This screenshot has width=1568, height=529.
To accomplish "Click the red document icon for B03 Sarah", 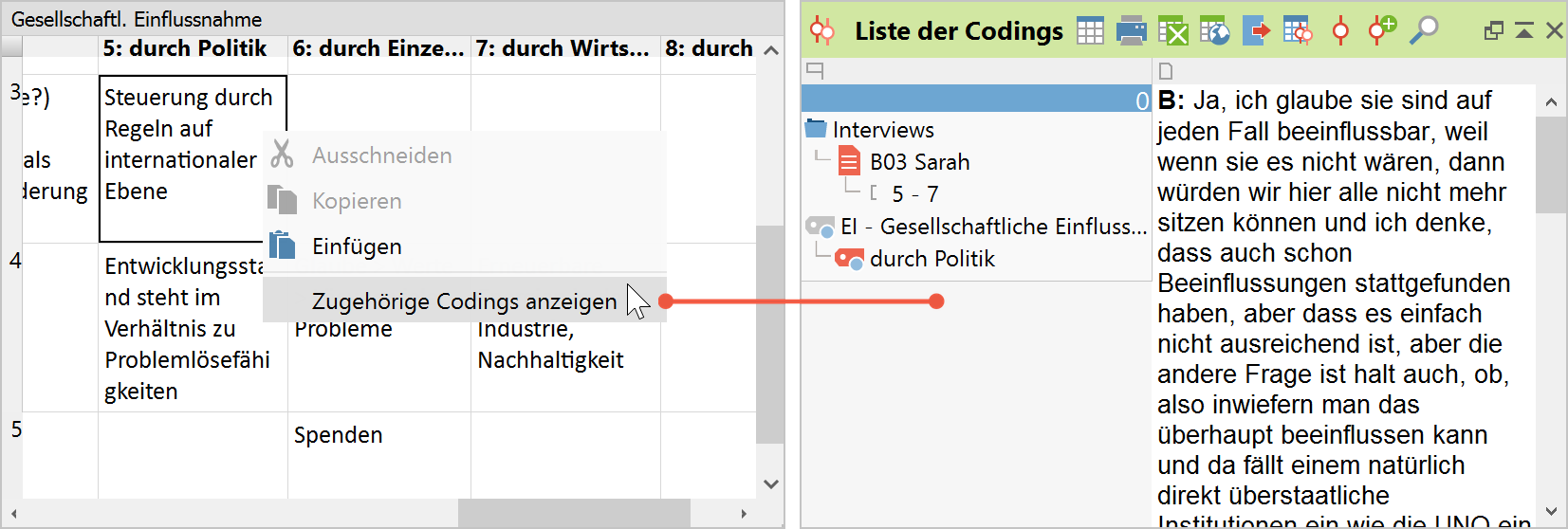I will (x=849, y=161).
